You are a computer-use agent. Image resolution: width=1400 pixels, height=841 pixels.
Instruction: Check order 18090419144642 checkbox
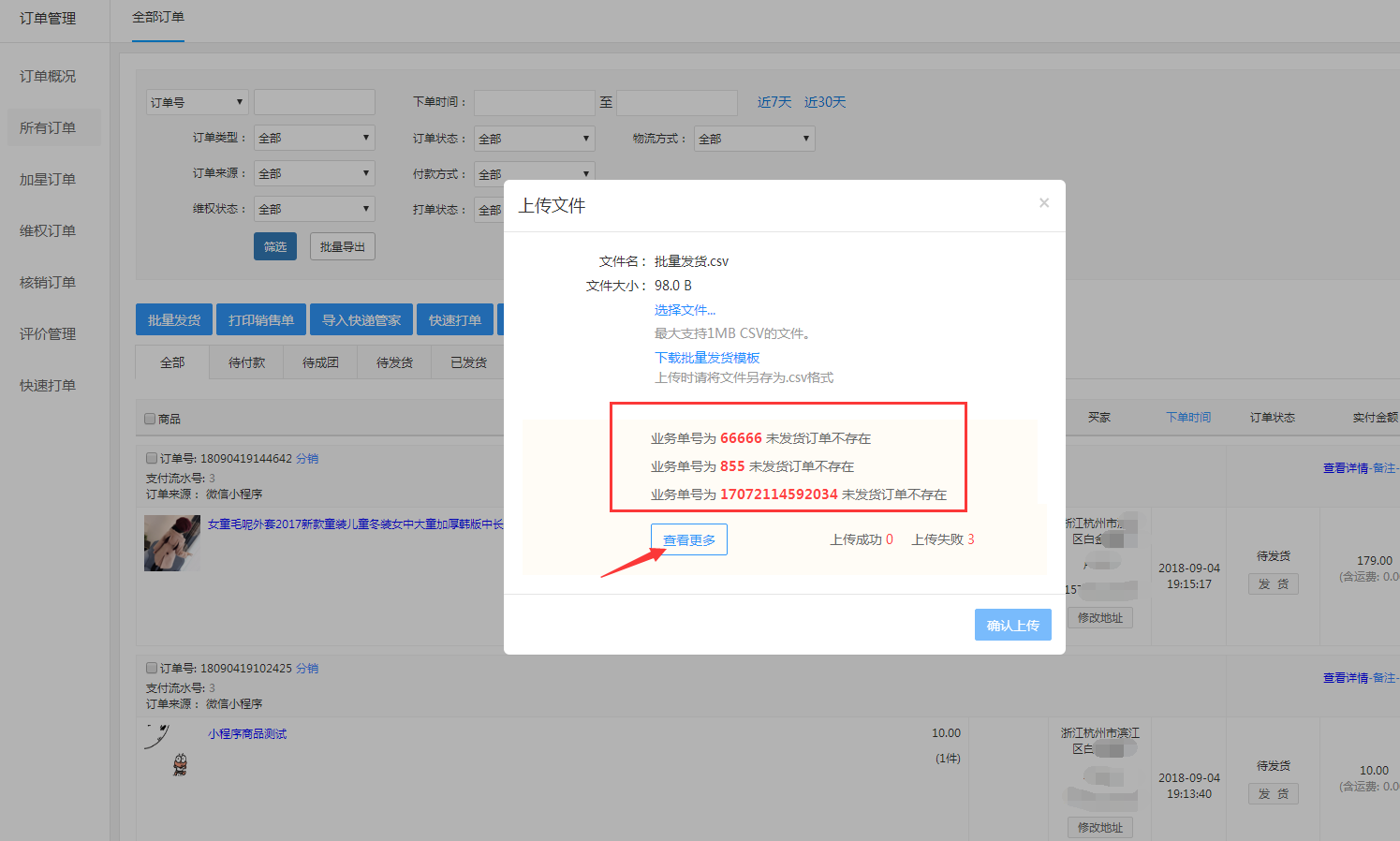(152, 459)
